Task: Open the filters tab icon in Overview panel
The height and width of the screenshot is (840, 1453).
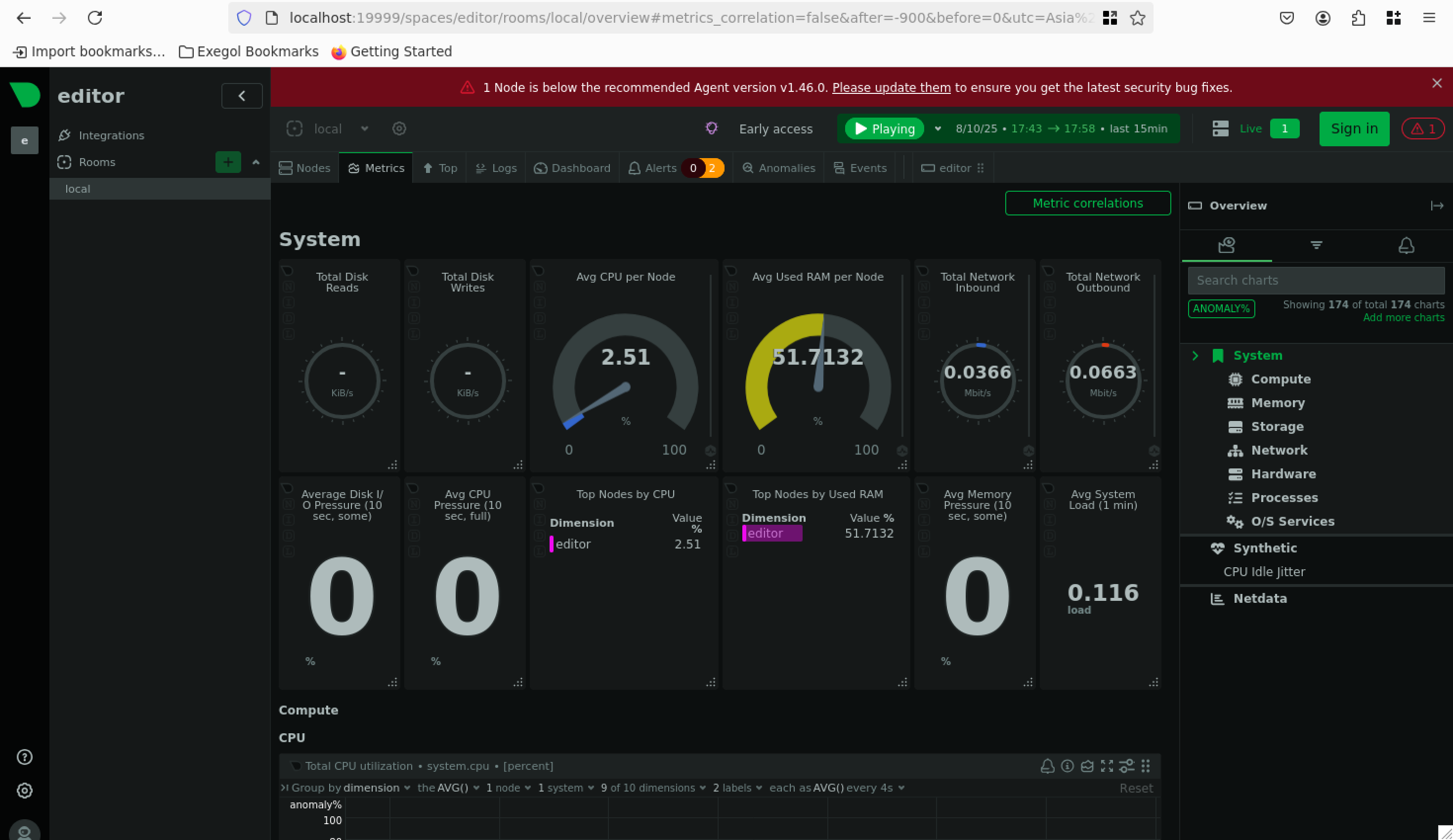Action: [1316, 246]
